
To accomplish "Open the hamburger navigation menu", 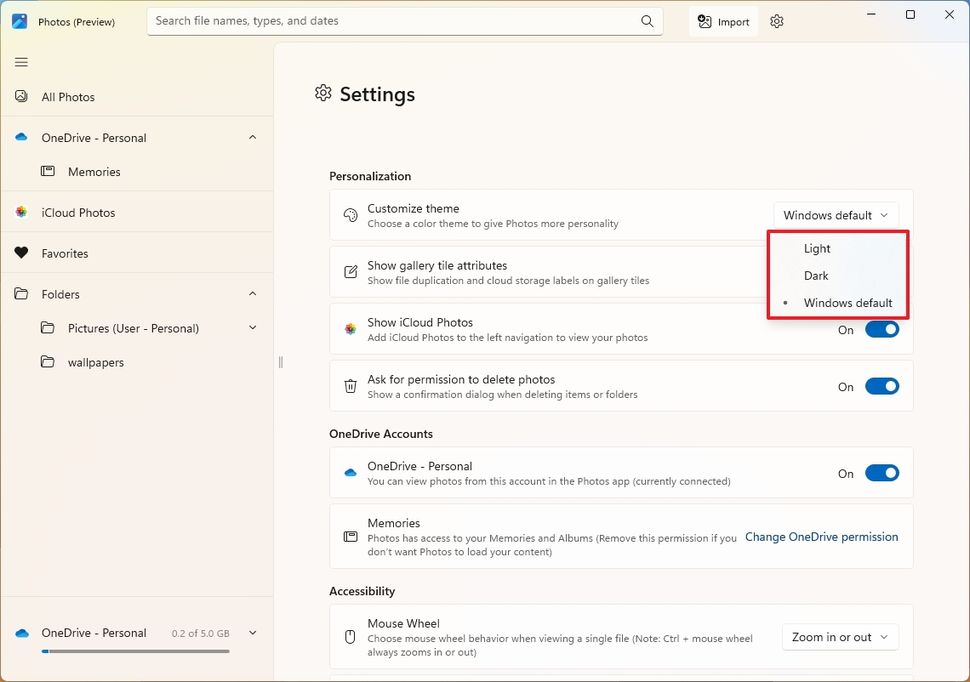I will pos(21,62).
